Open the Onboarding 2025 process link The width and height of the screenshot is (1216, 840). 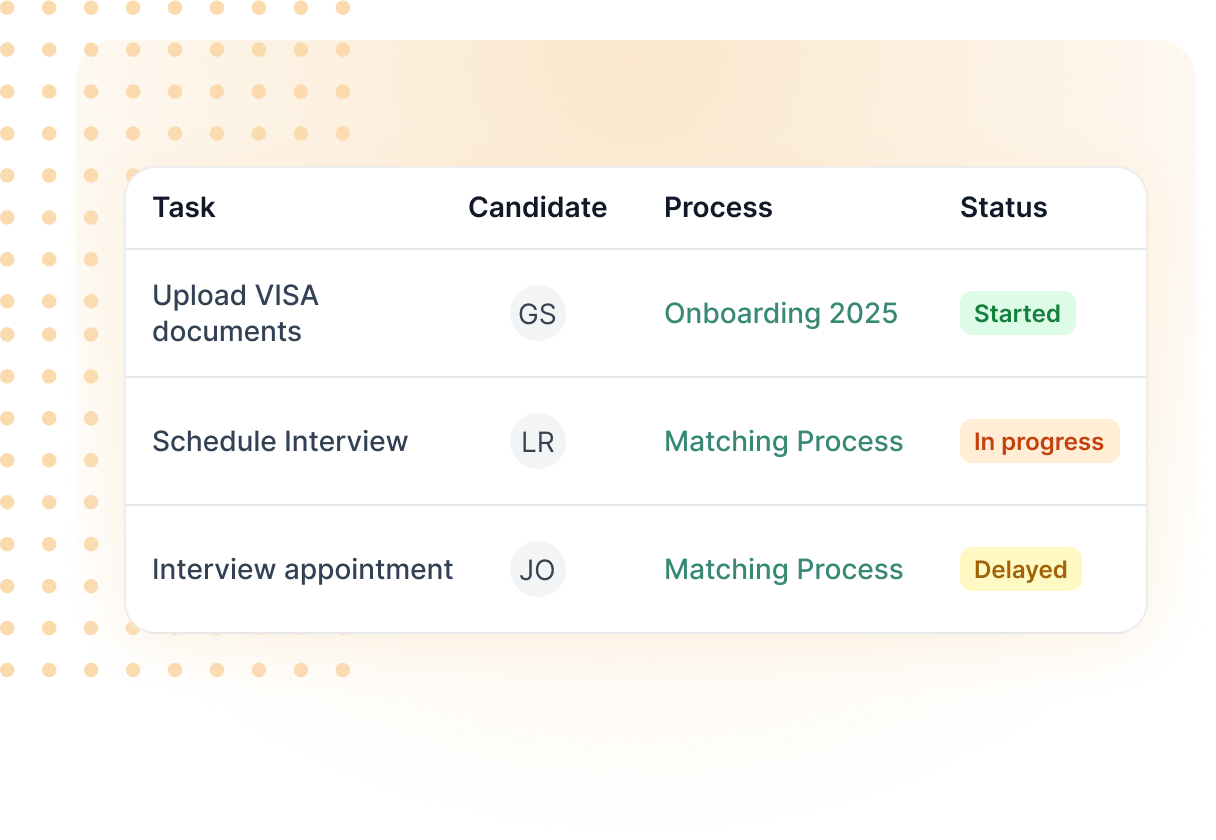781,313
